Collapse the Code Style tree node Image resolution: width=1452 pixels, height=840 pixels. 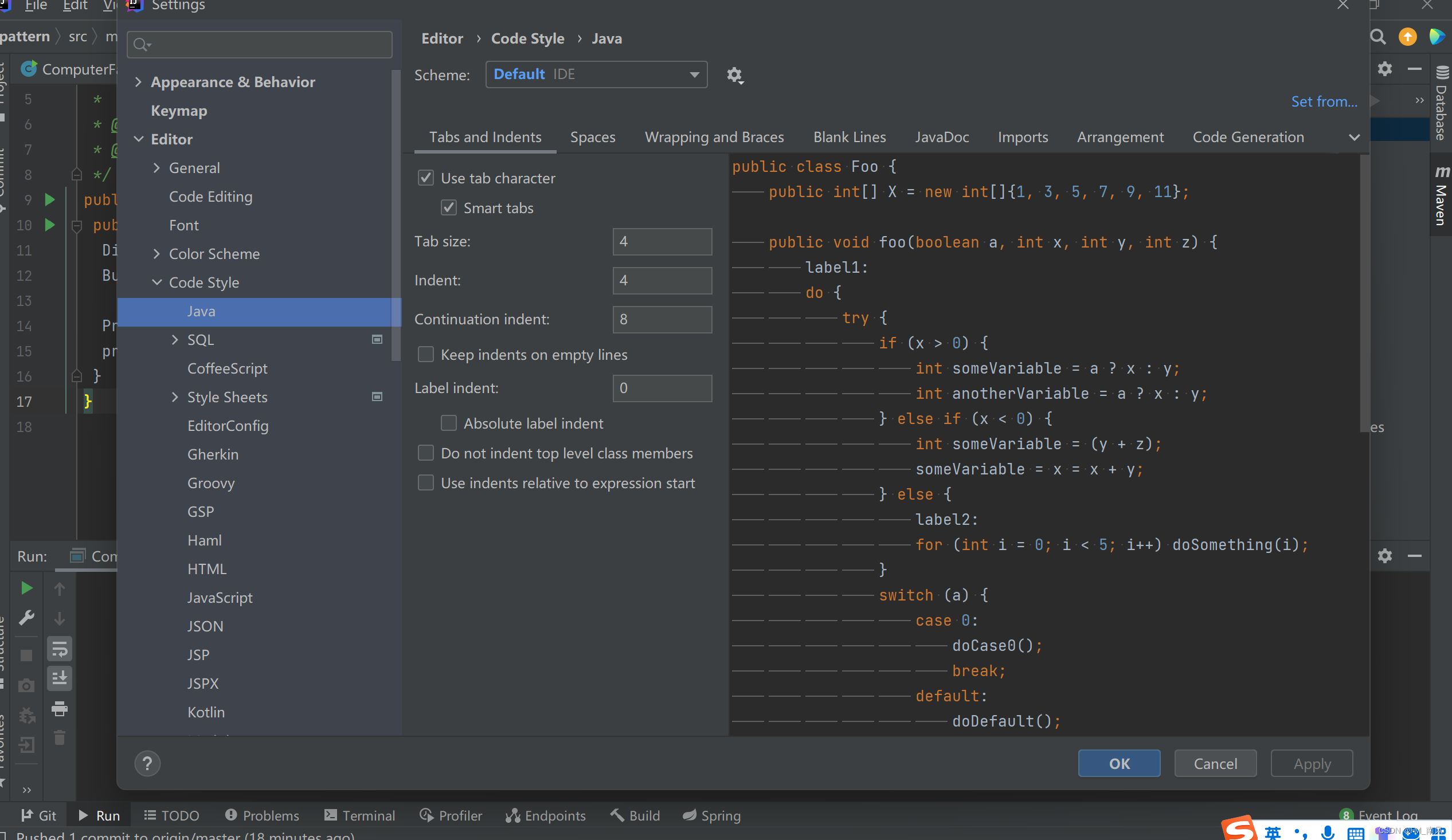click(x=156, y=282)
